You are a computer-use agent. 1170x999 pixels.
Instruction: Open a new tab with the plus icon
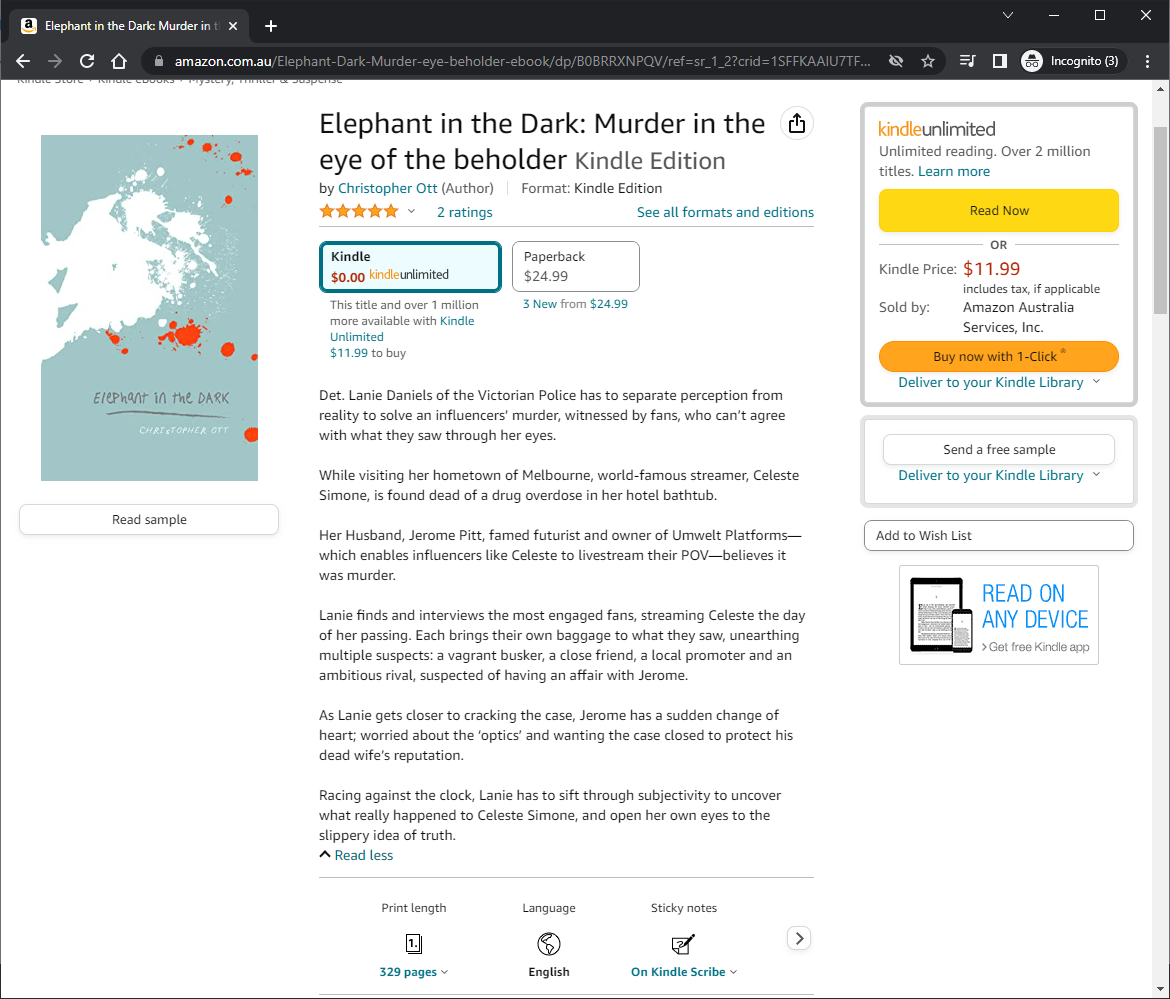(271, 26)
